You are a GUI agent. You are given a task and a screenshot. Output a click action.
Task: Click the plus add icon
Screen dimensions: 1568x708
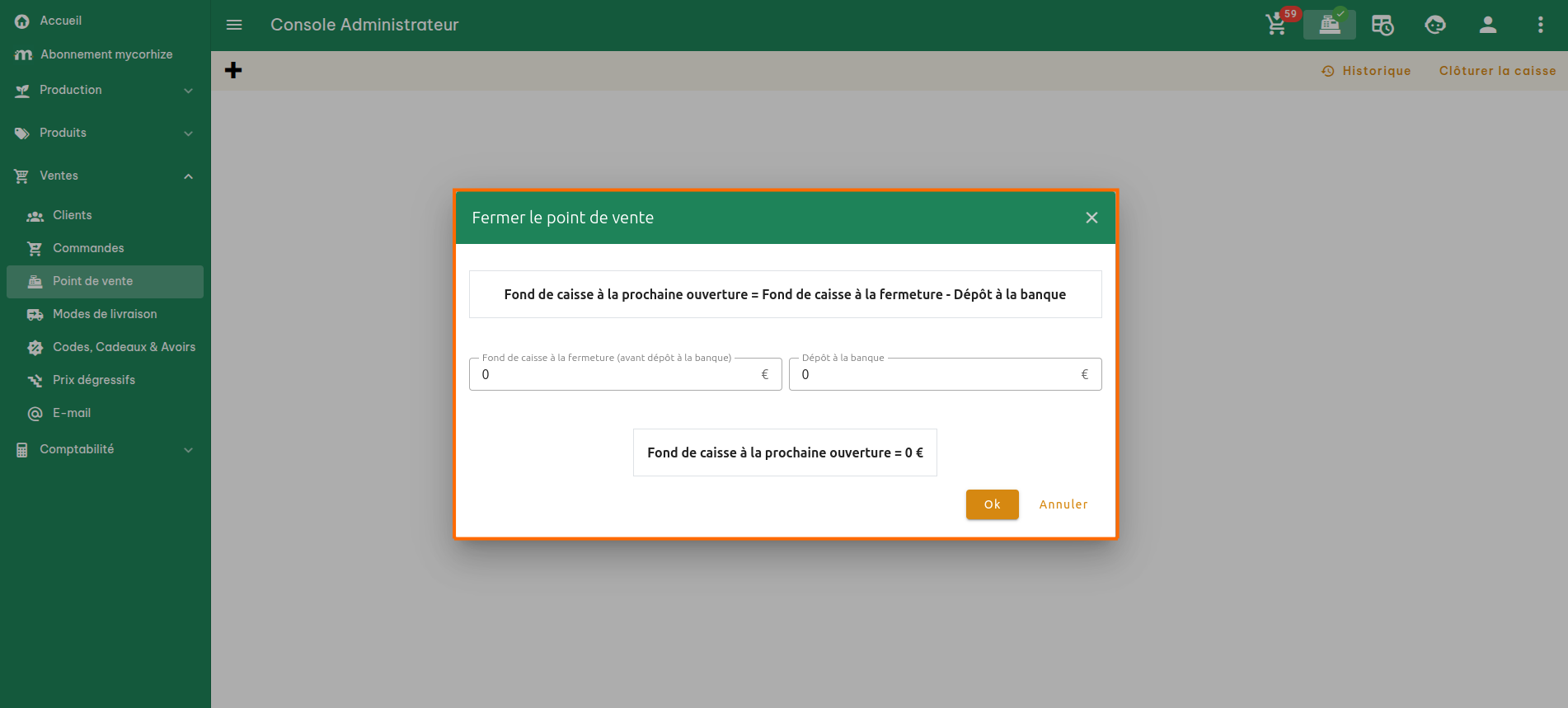[233, 70]
